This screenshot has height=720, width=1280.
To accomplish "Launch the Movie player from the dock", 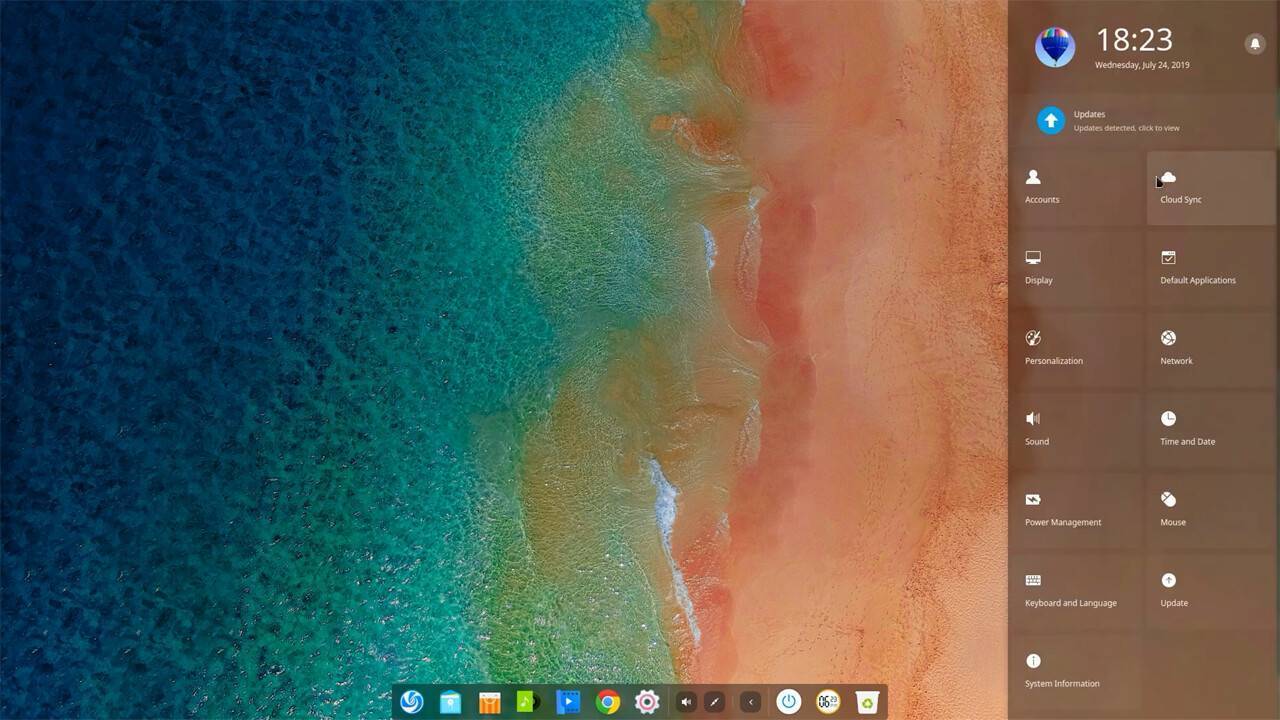I will pyautogui.click(x=568, y=702).
